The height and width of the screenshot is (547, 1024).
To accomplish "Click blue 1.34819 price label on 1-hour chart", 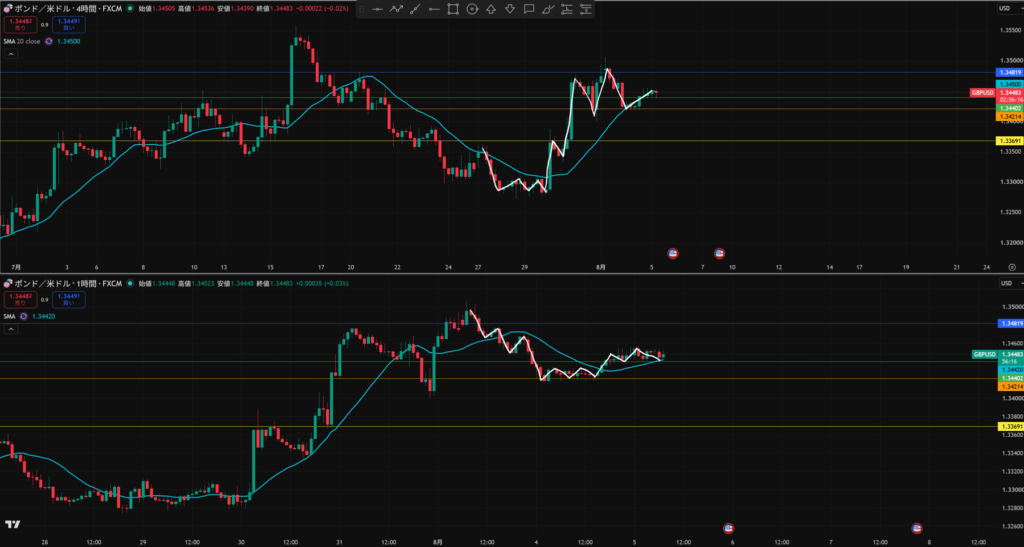I will (x=1010, y=323).
